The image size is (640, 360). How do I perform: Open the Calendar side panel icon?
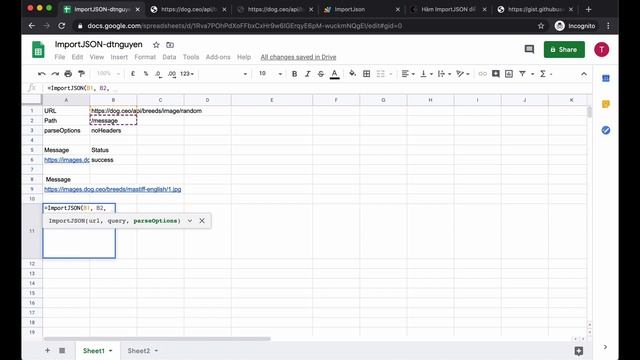pyautogui.click(x=606, y=78)
